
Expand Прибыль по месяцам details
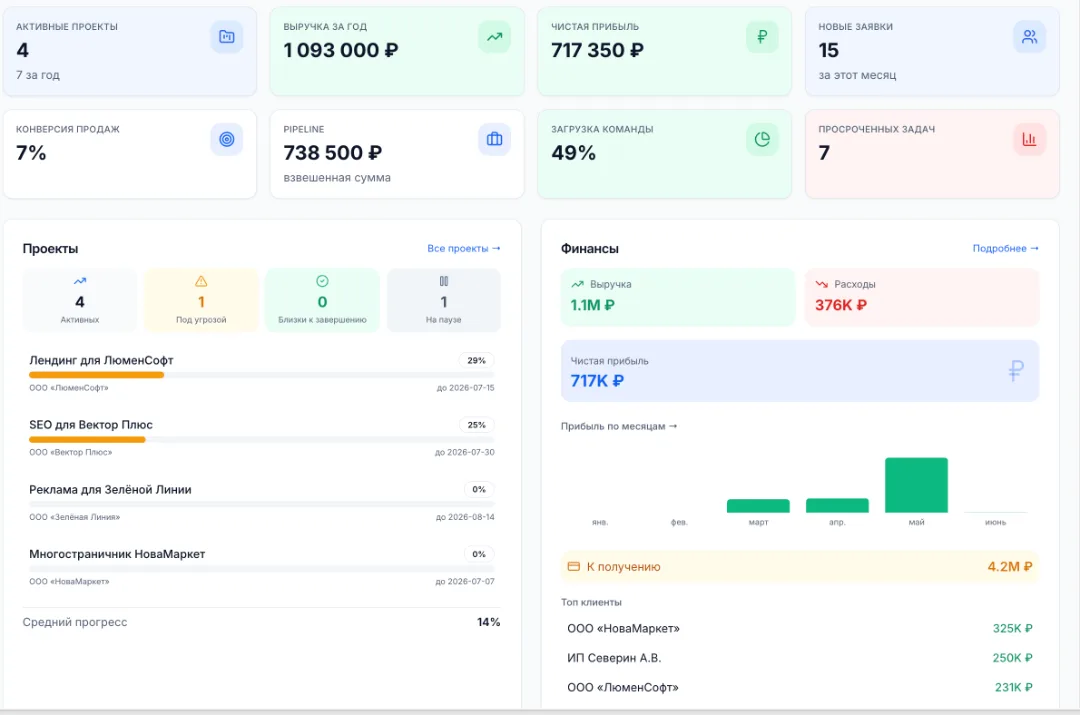619,426
